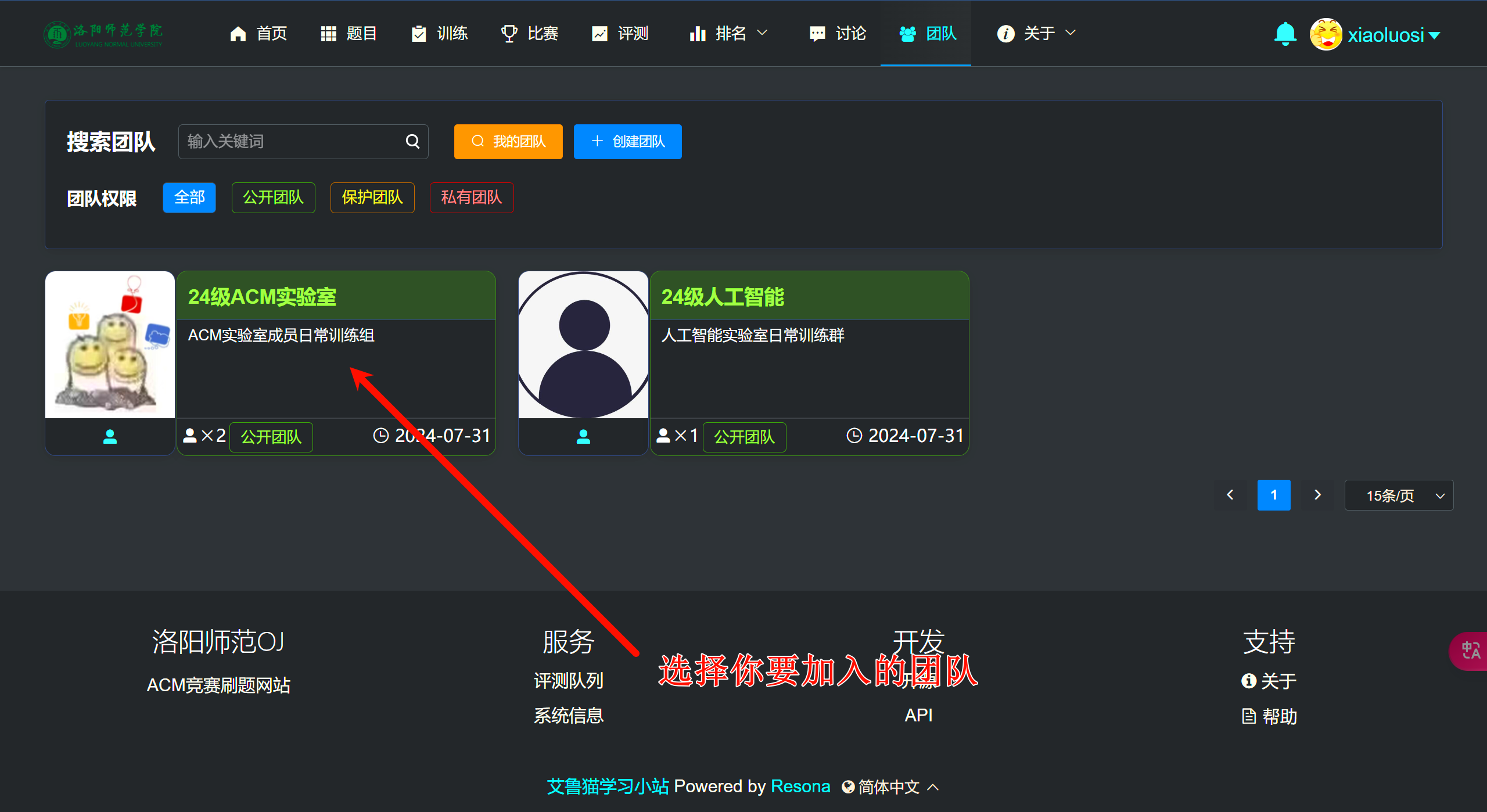The width and height of the screenshot is (1487, 812).
Task: Click the 我的团队 button
Action: coord(508,141)
